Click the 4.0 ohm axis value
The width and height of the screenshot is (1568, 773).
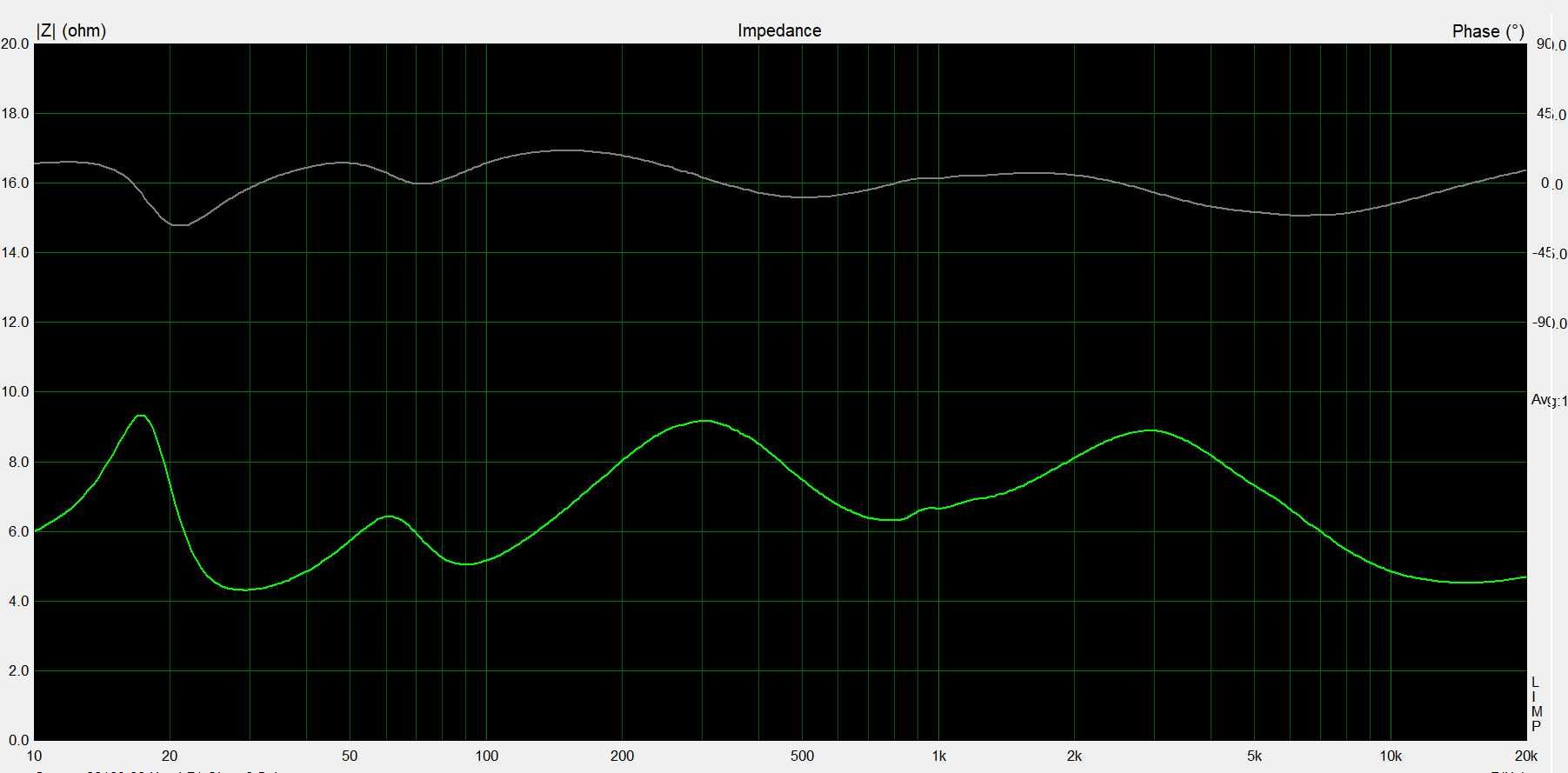(x=18, y=601)
